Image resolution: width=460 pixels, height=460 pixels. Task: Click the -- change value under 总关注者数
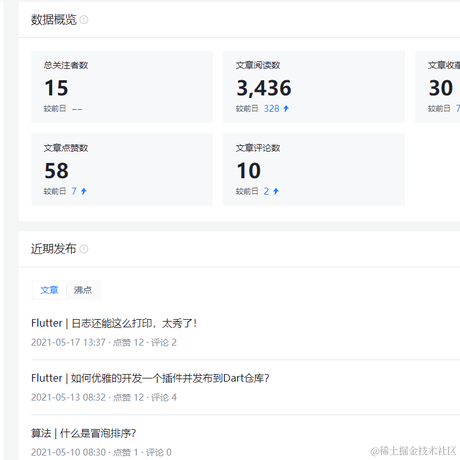click(77, 109)
